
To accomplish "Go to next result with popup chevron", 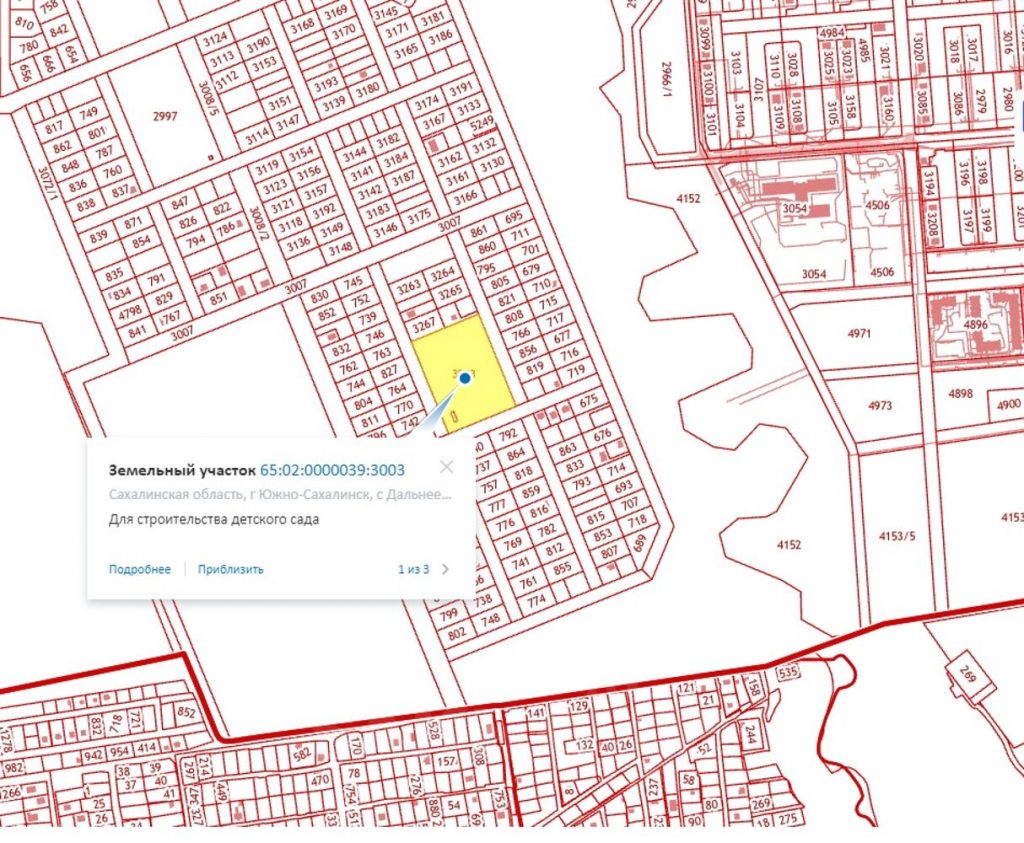I will tap(445, 569).
